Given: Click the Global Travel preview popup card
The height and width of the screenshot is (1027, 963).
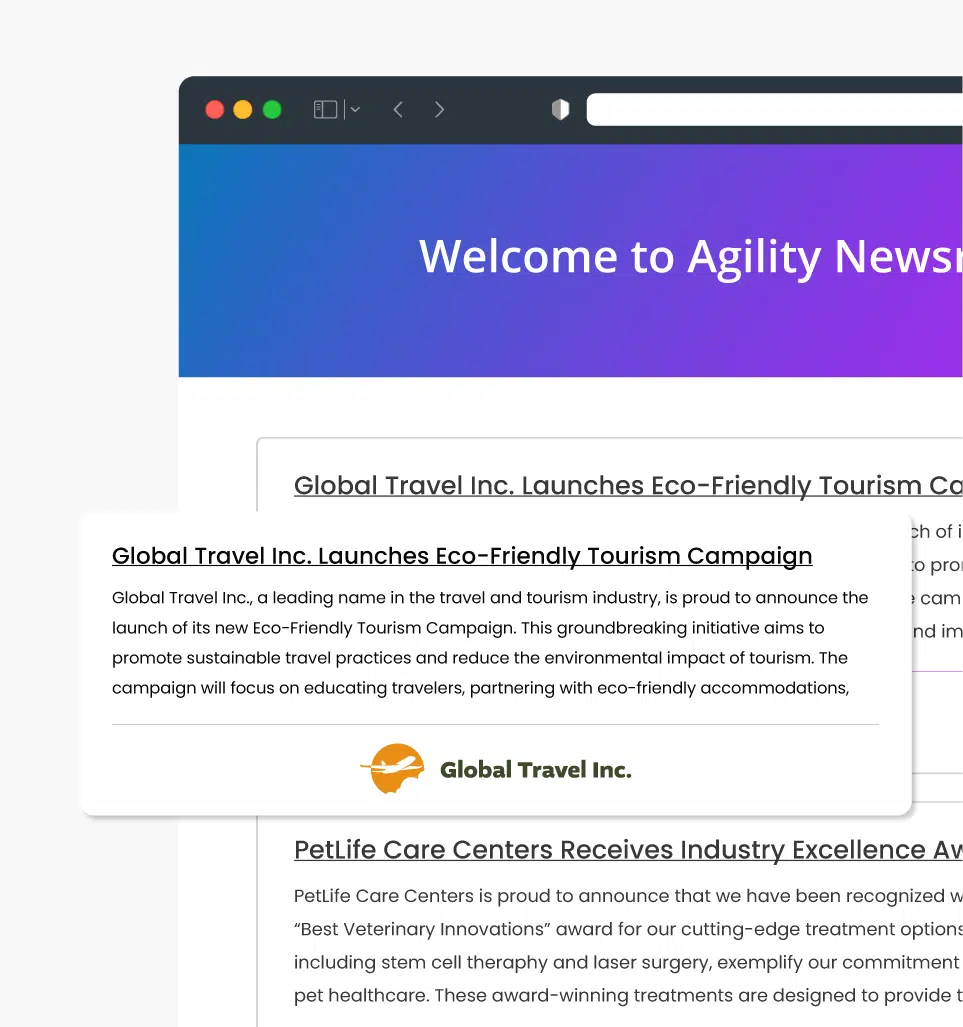Looking at the screenshot, I should pos(495,665).
